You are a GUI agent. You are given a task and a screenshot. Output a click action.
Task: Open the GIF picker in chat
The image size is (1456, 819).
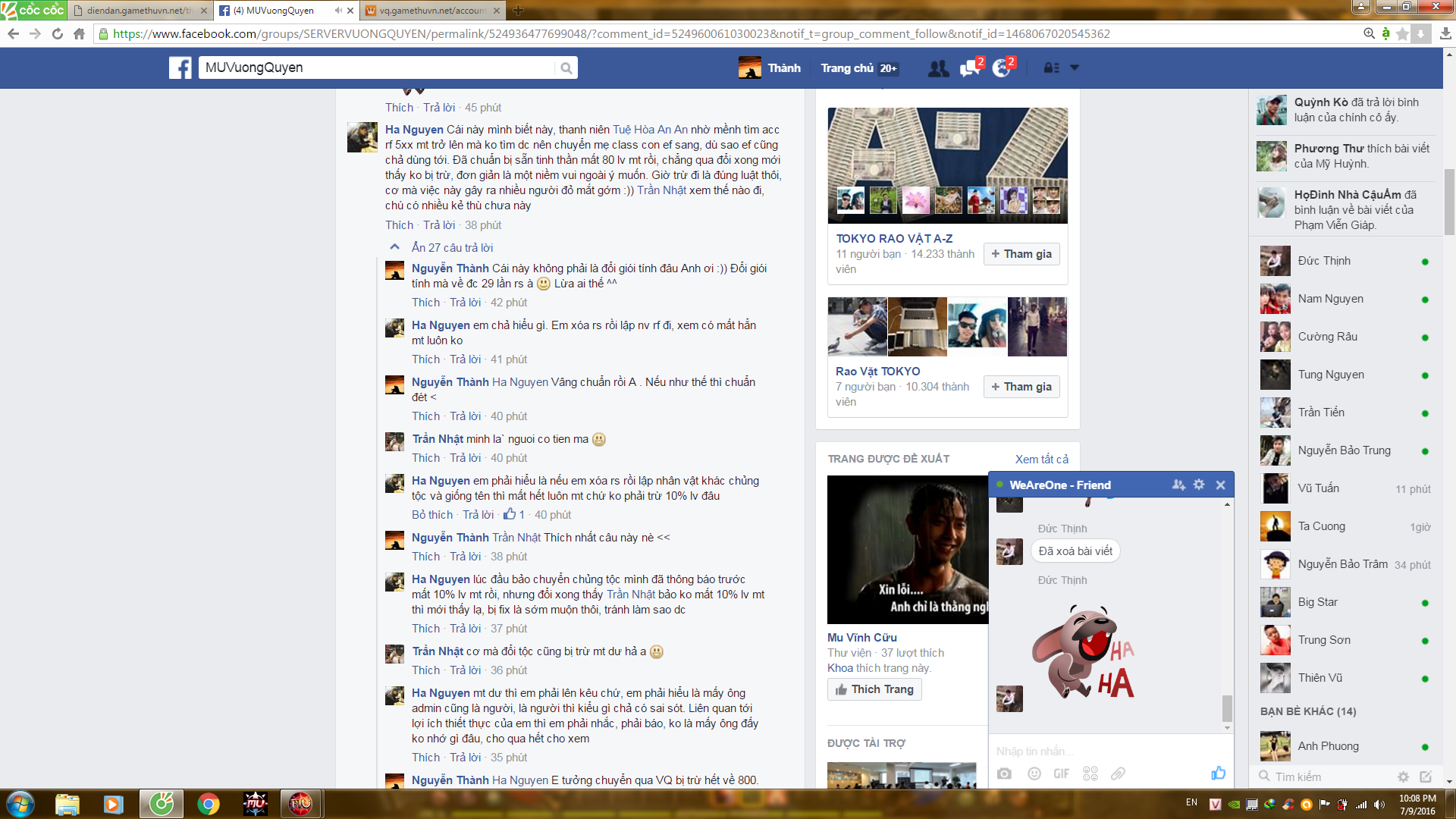click(x=1061, y=773)
